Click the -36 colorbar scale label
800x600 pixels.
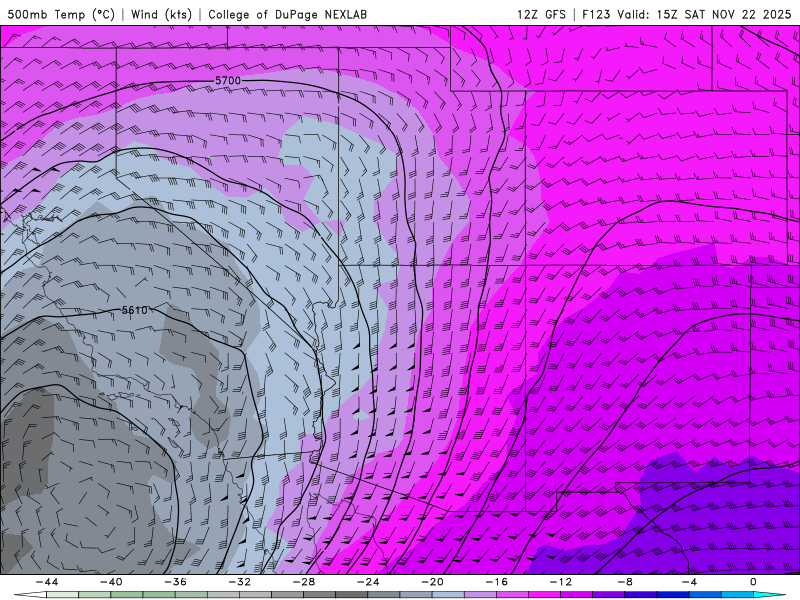pos(175,582)
